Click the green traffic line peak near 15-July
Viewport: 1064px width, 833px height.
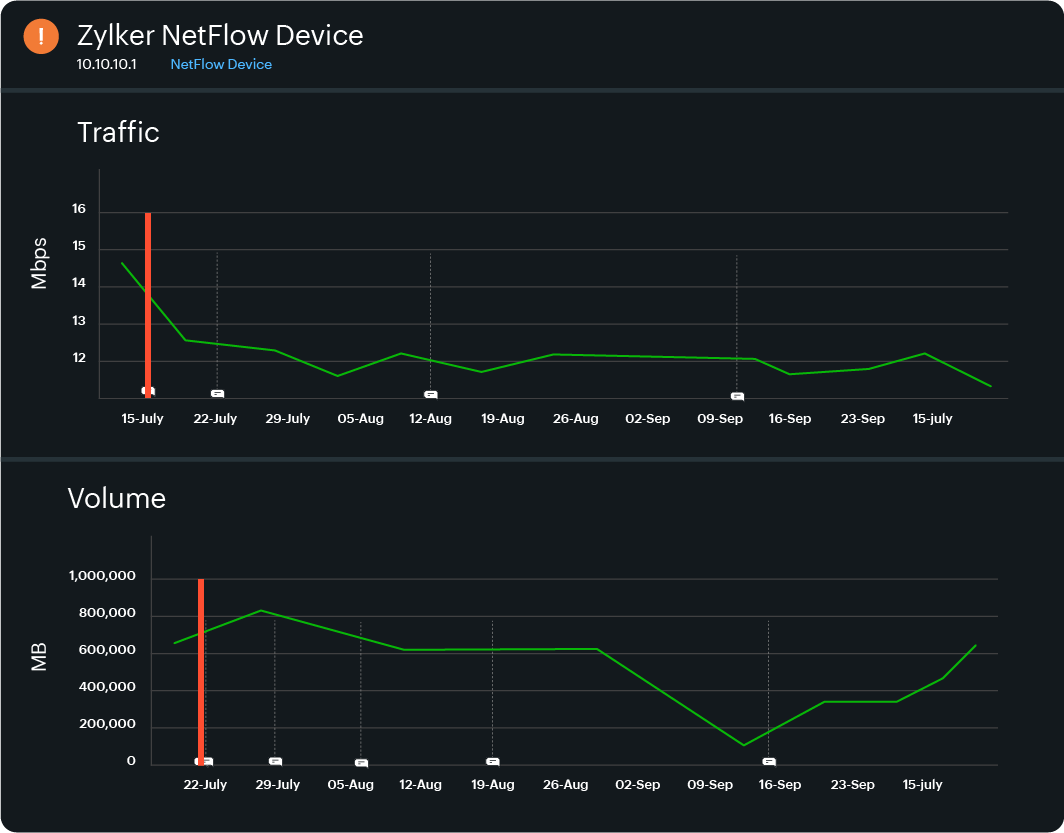pyautogui.click(x=122, y=264)
